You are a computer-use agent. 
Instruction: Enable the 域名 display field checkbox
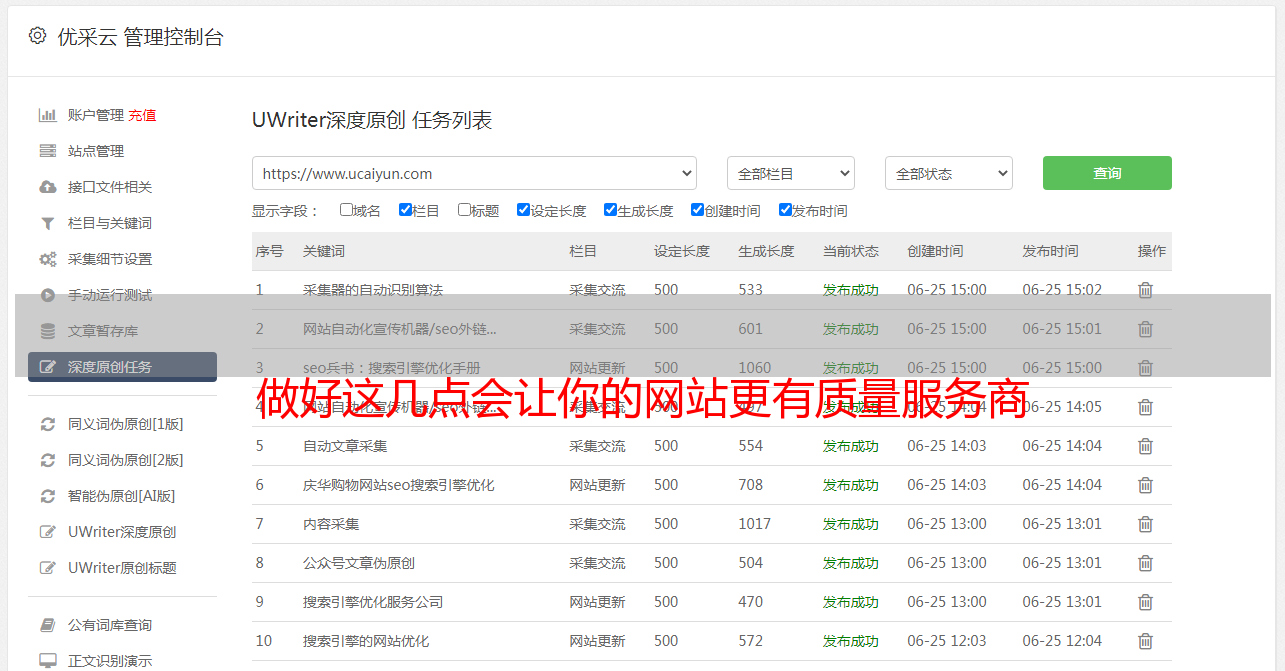[x=346, y=210]
